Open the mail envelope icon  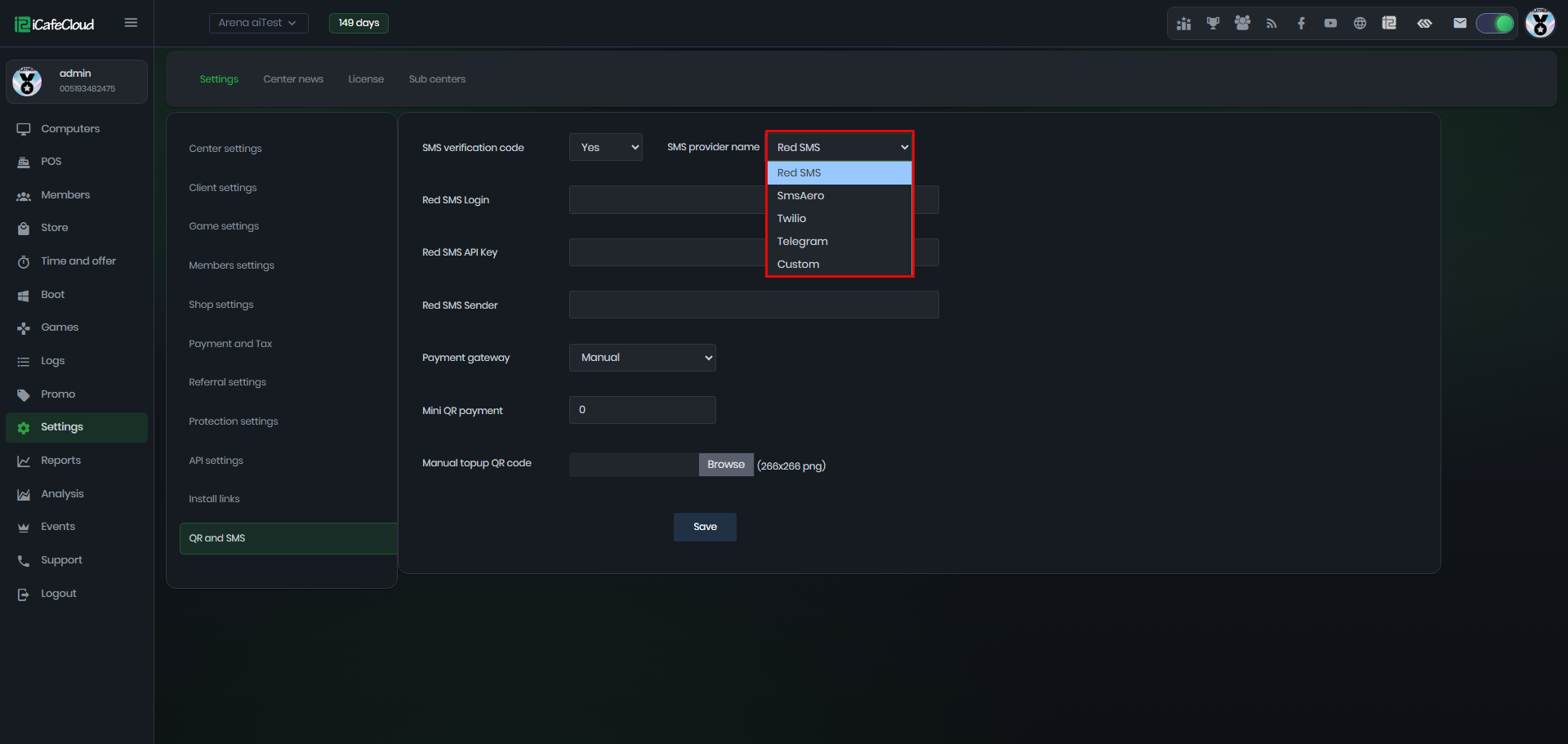click(1459, 24)
